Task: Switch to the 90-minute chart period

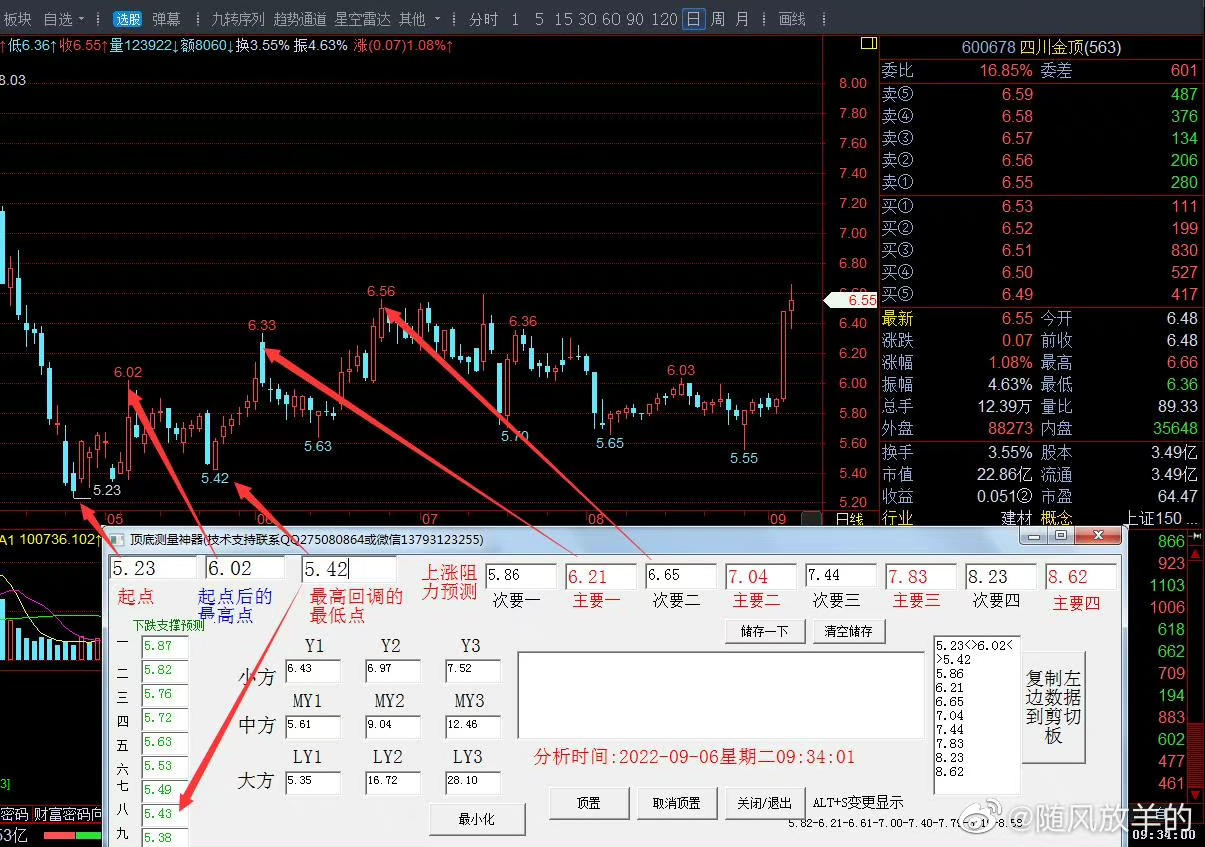Action: (x=634, y=19)
